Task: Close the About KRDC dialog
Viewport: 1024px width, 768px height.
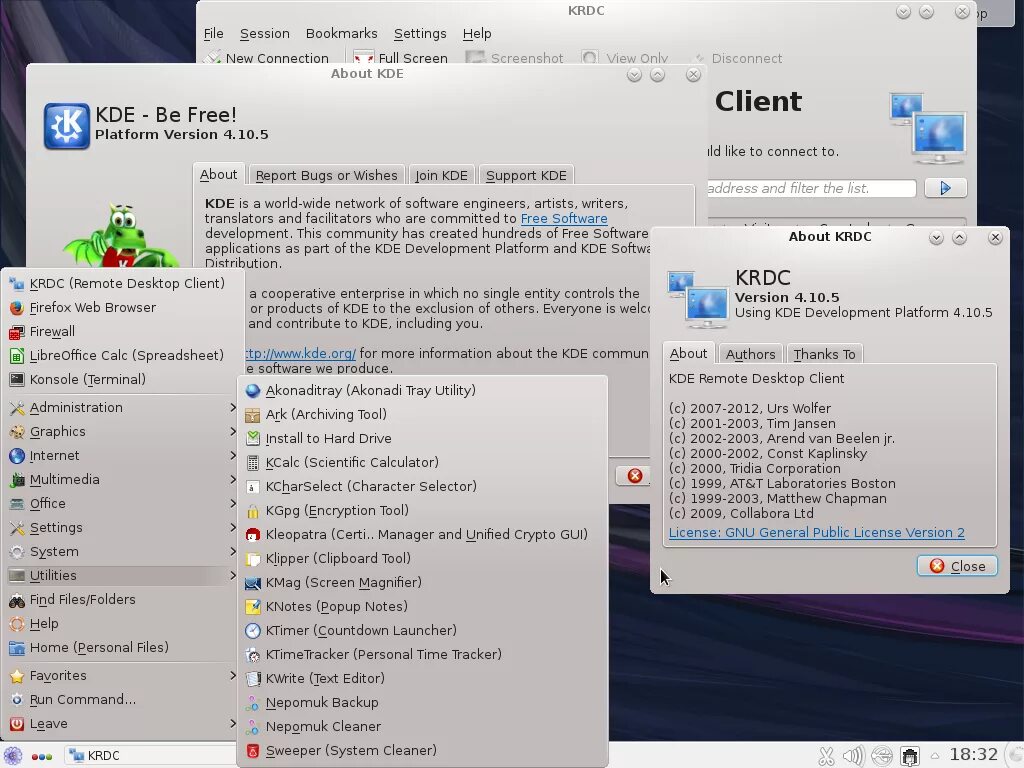Action: coord(957,566)
